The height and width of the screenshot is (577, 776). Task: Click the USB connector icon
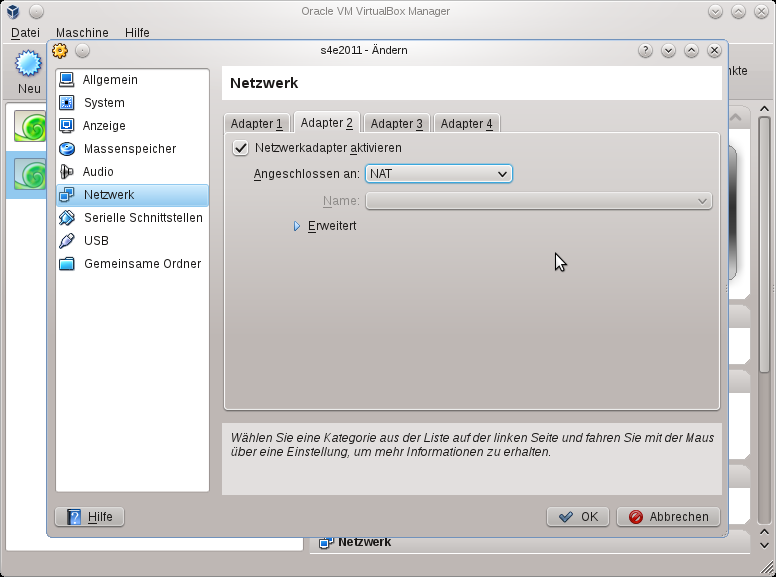(x=66, y=240)
